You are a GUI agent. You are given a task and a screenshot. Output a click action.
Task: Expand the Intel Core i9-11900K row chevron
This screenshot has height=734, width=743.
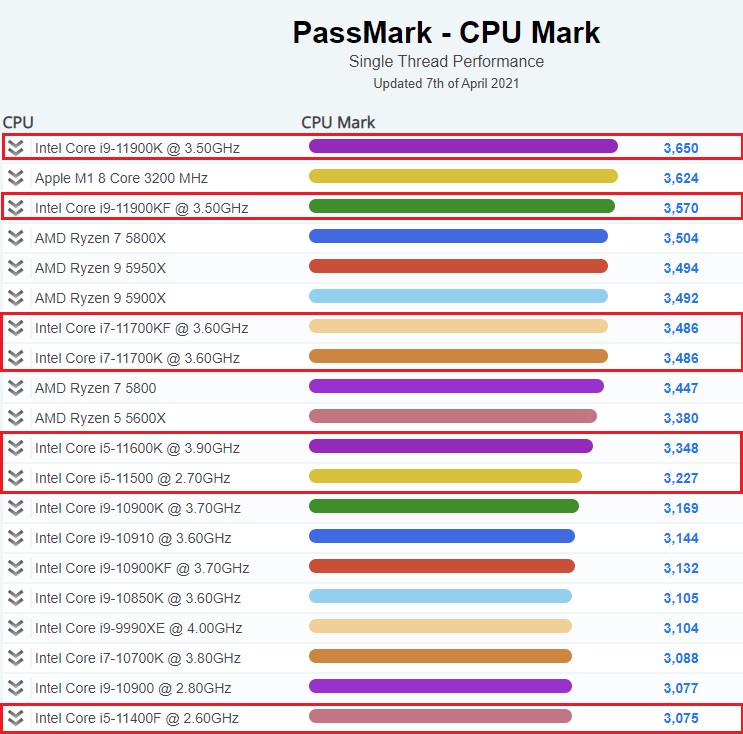point(16,148)
